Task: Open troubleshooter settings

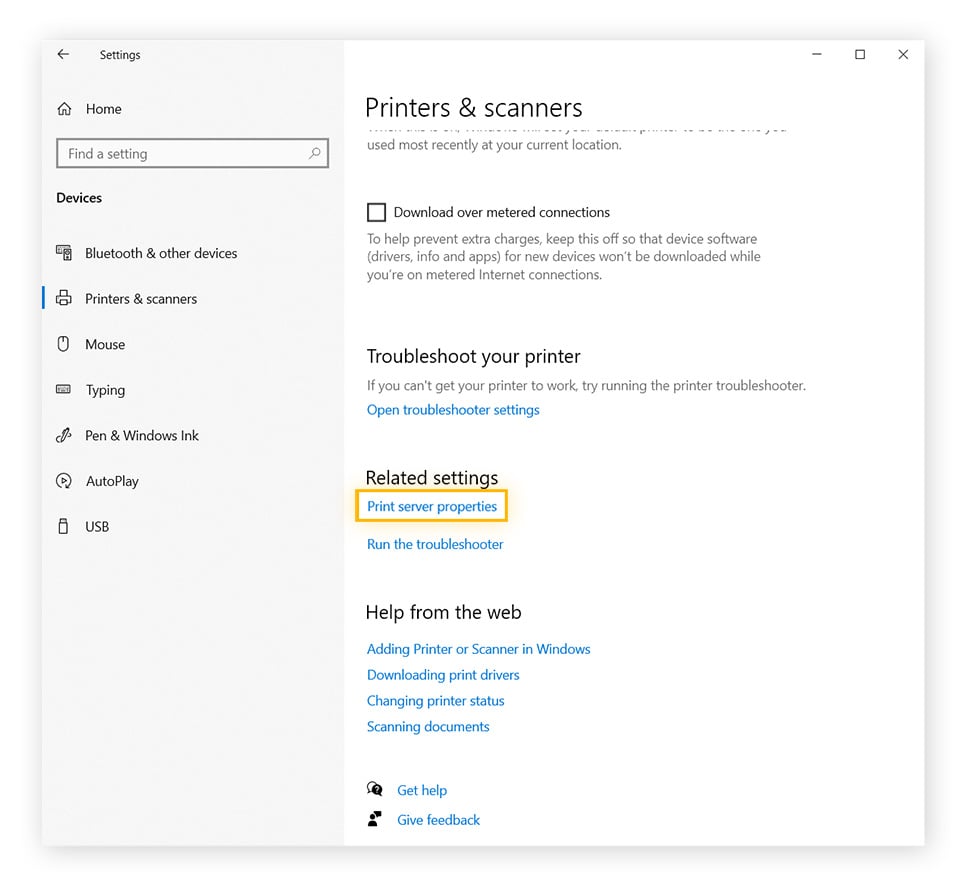Action: [453, 409]
